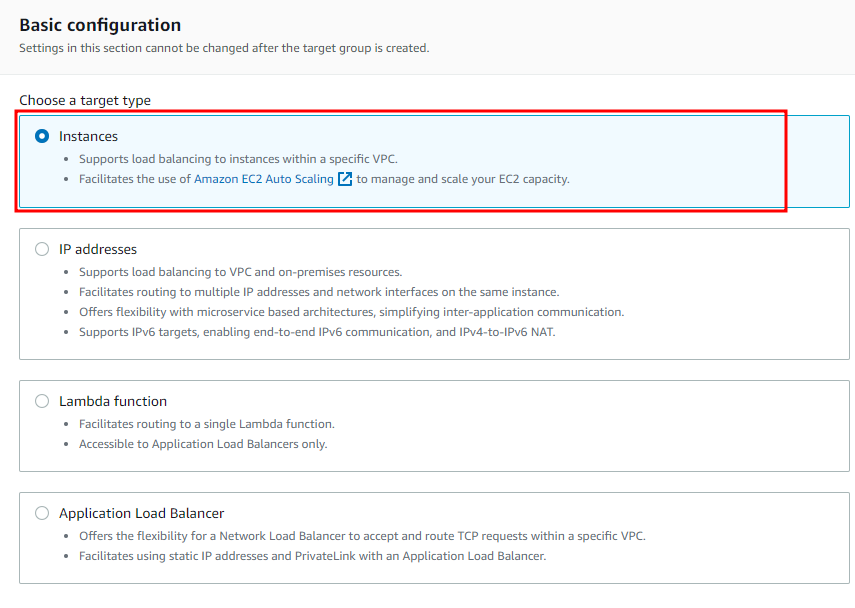Image resolution: width=855 pixels, height=608 pixels.
Task: Choose the IP addresses radio button
Action: coord(42,249)
